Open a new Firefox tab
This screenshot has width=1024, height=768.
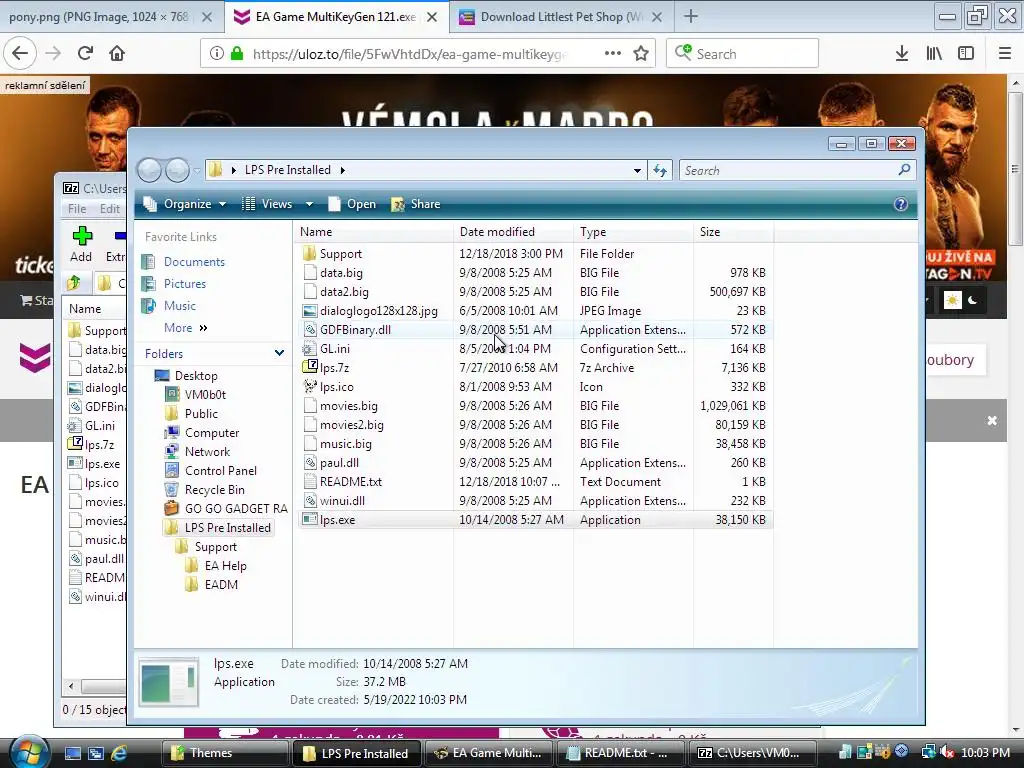(x=690, y=17)
